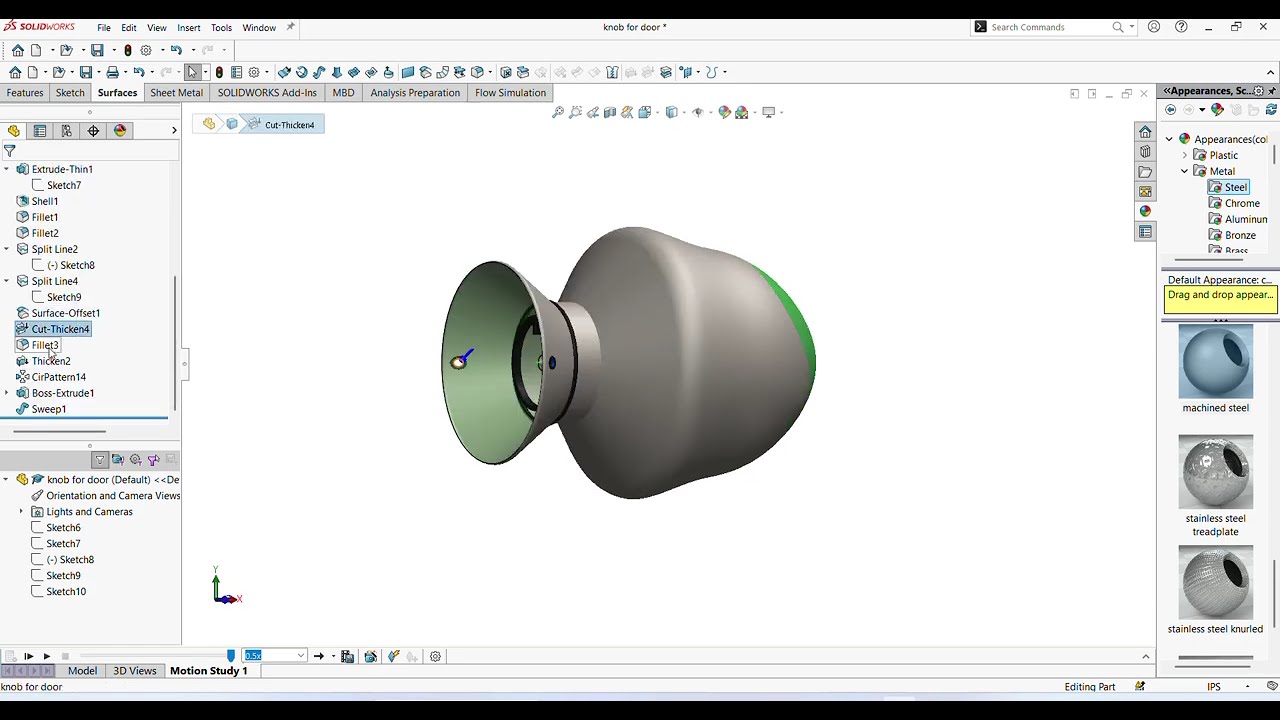The image size is (1280, 720).
Task: Collapse the Split Line2 feature
Action: tap(7, 249)
